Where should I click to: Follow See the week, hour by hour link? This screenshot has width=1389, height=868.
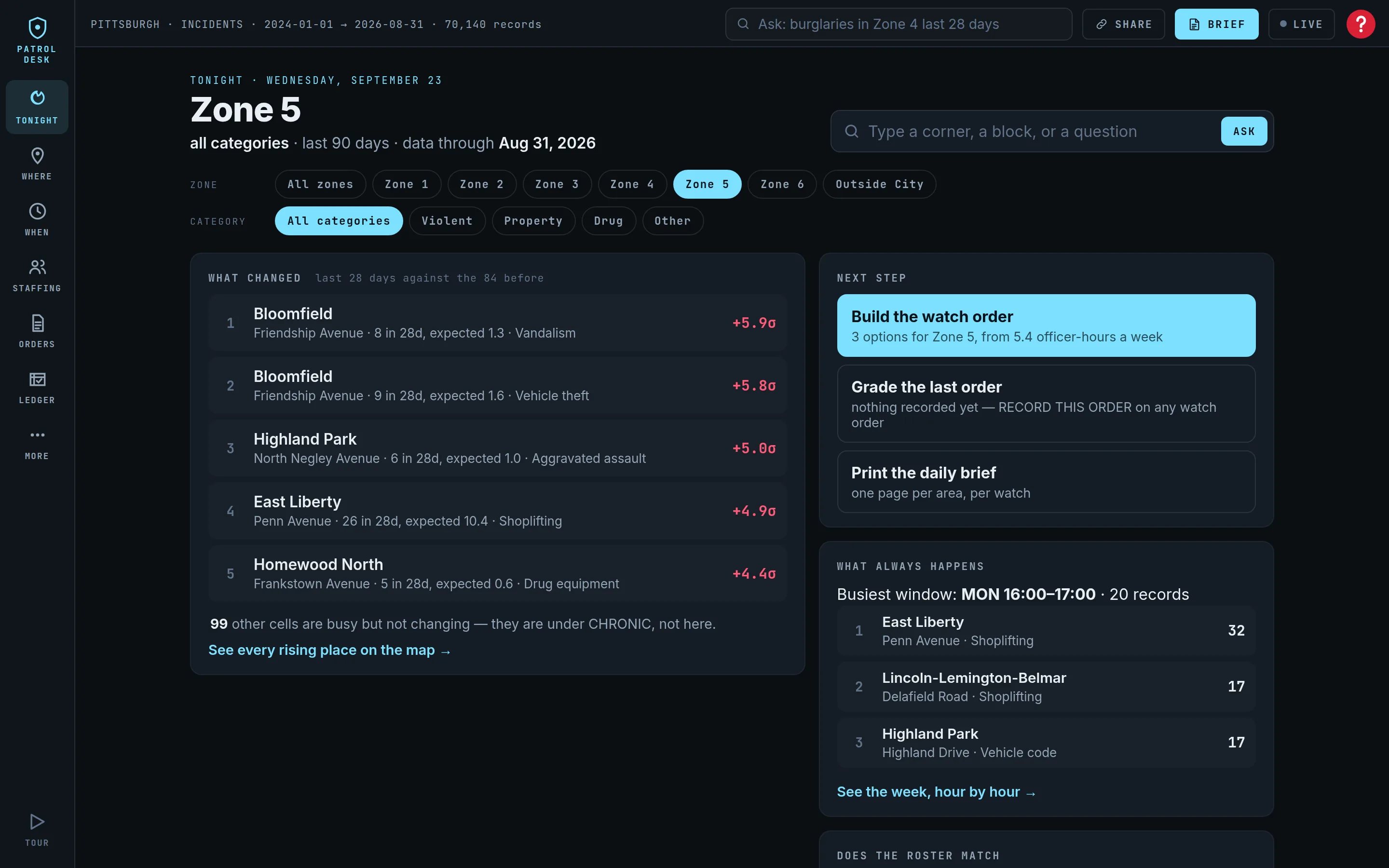tap(936, 792)
